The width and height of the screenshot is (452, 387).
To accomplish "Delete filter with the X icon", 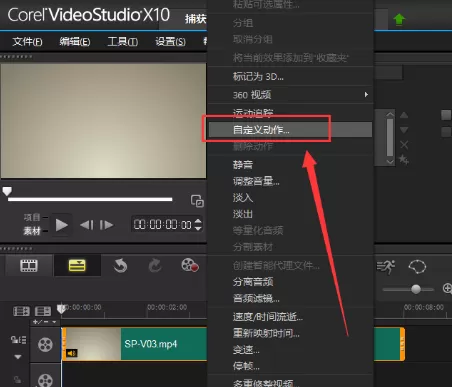I will click(x=404, y=145).
